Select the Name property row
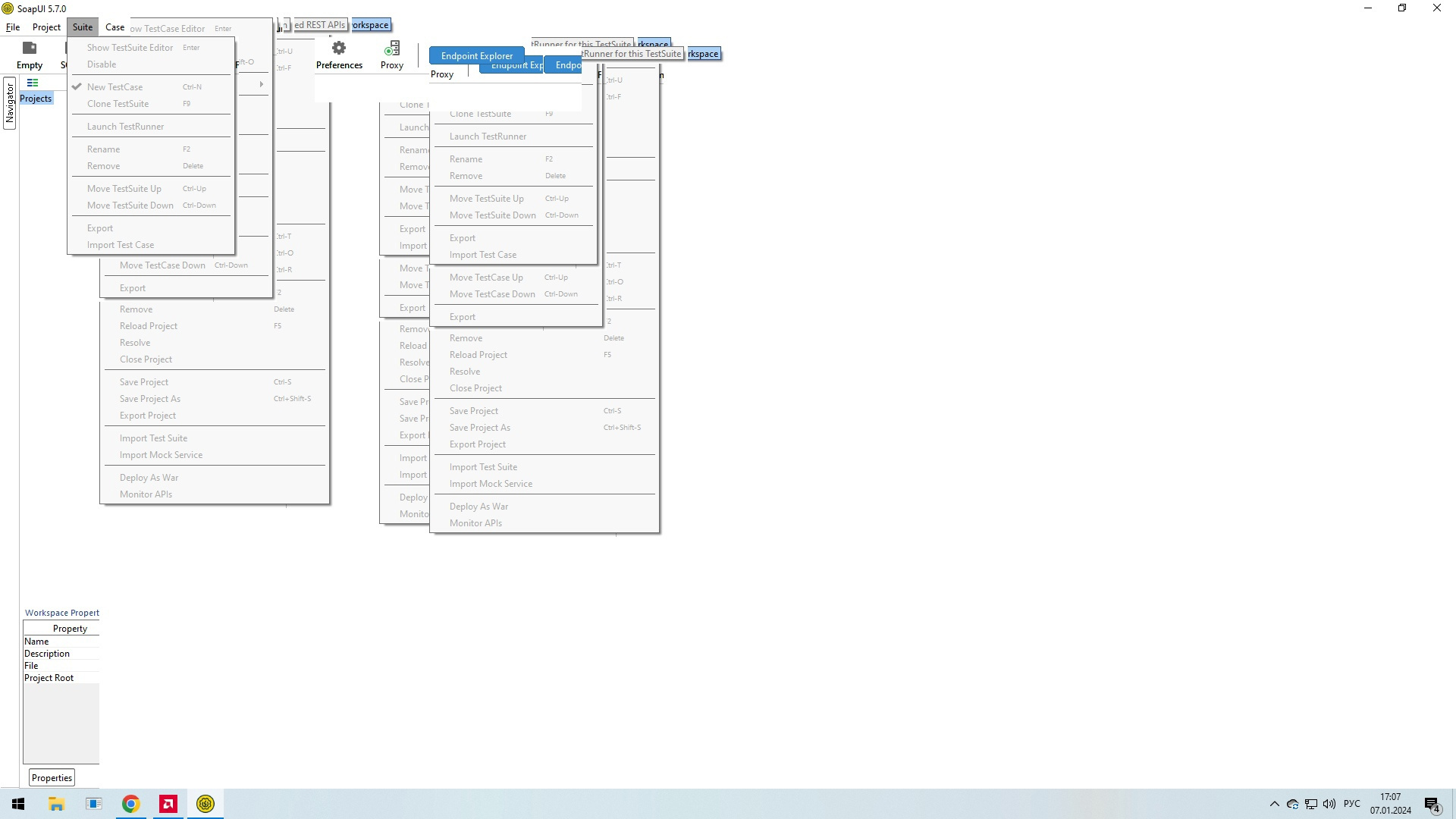 coord(61,642)
